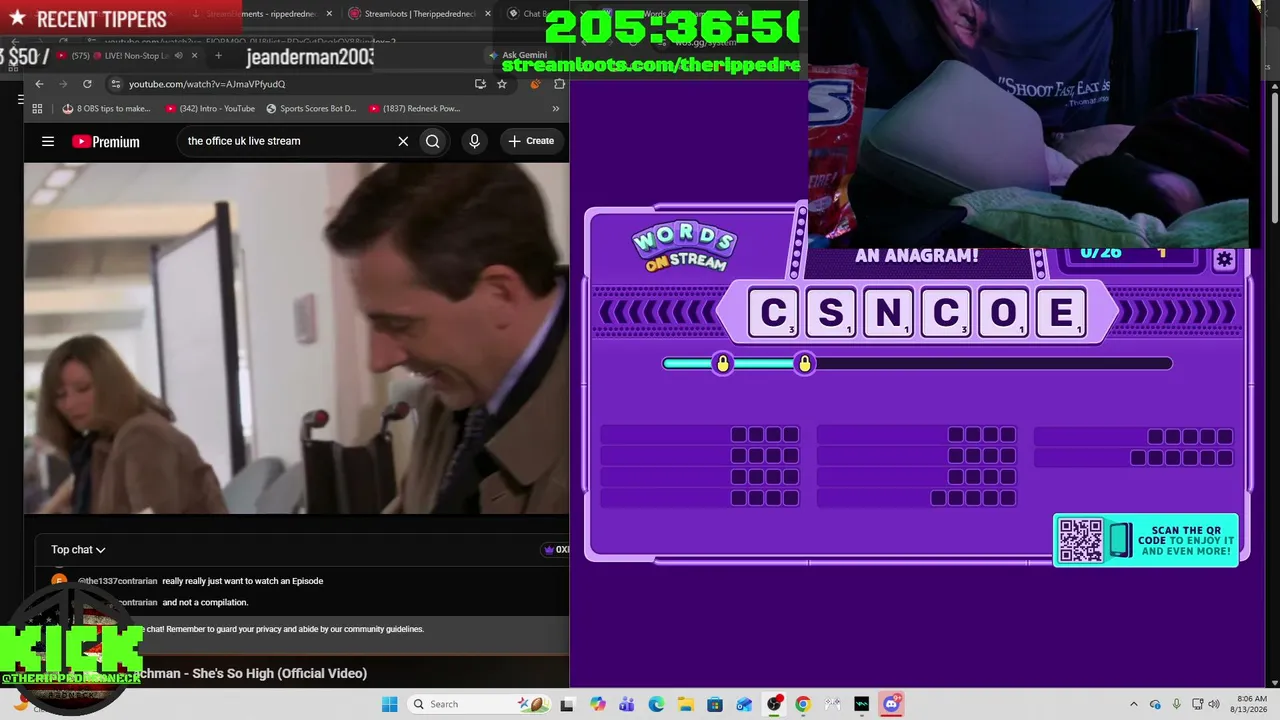1280x720 pixels.
Task: Open Microsoft Edge from the taskbar
Action: (x=656, y=704)
